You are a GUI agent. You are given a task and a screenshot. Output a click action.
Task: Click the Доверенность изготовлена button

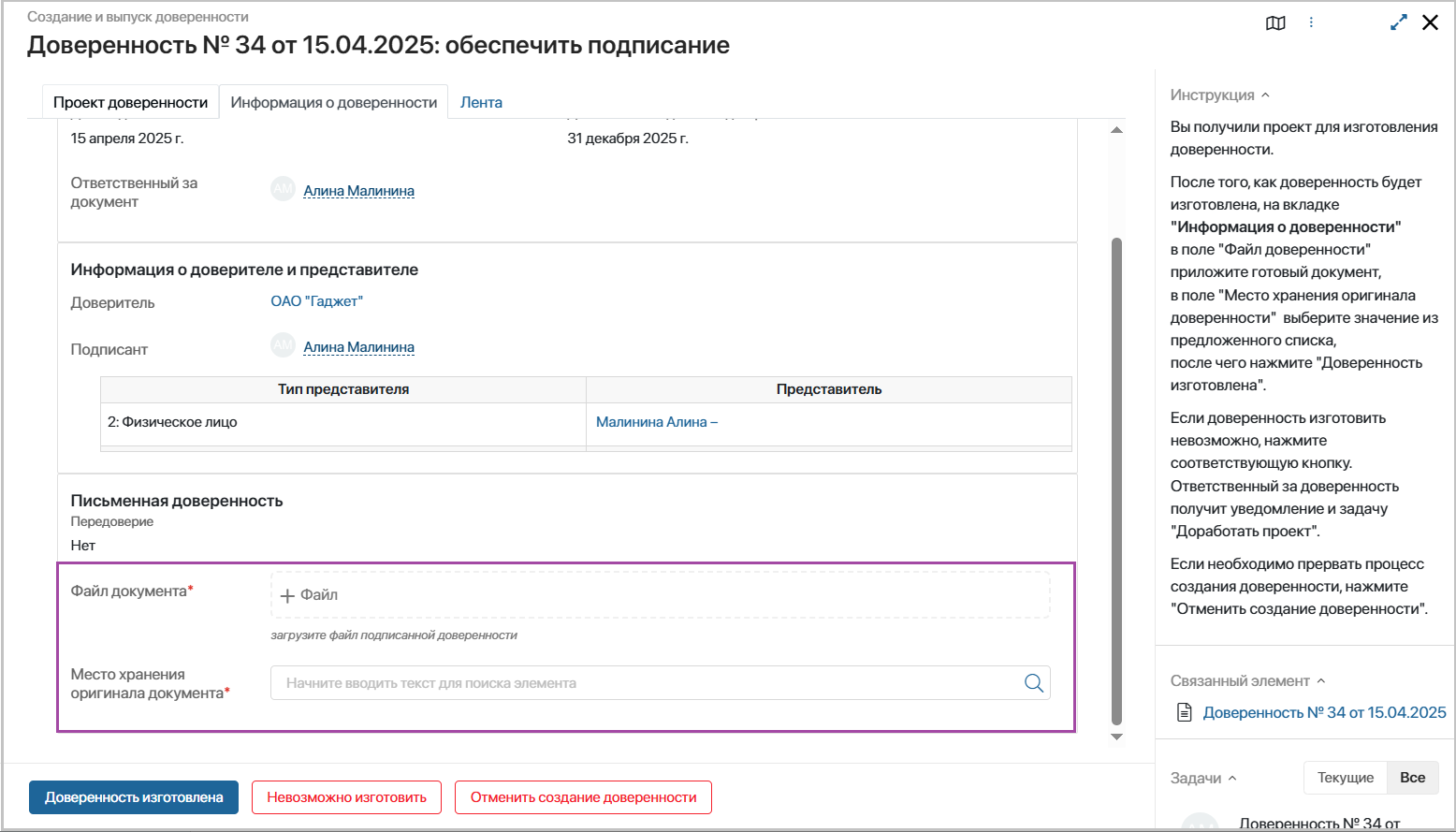pyautogui.click(x=134, y=797)
